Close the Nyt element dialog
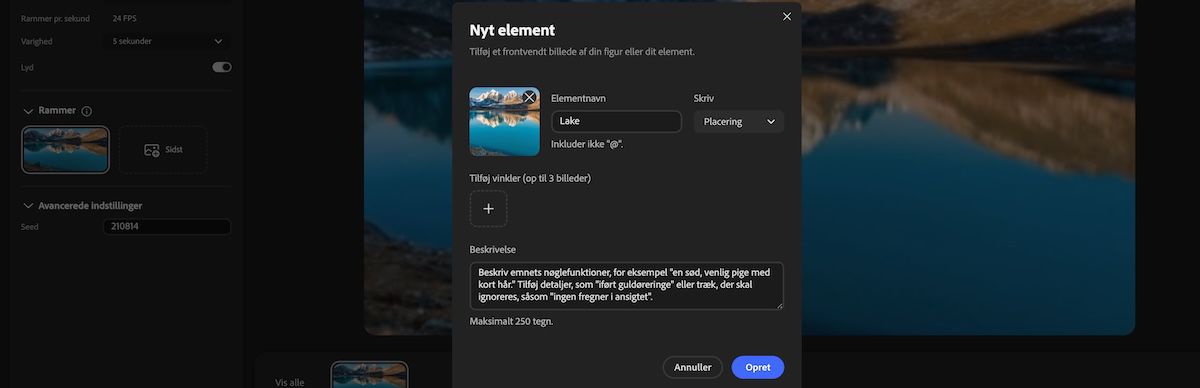Image resolution: width=1200 pixels, height=388 pixels. click(787, 16)
